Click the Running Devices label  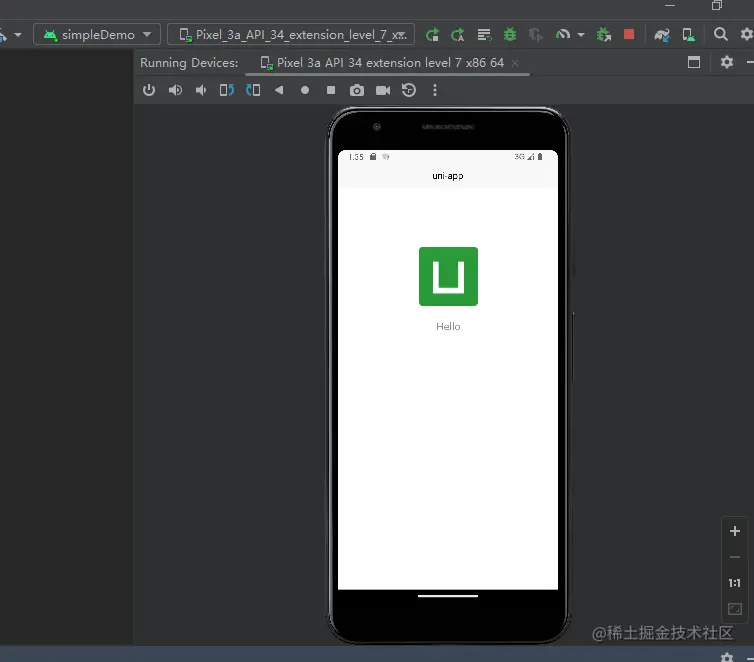[189, 63]
